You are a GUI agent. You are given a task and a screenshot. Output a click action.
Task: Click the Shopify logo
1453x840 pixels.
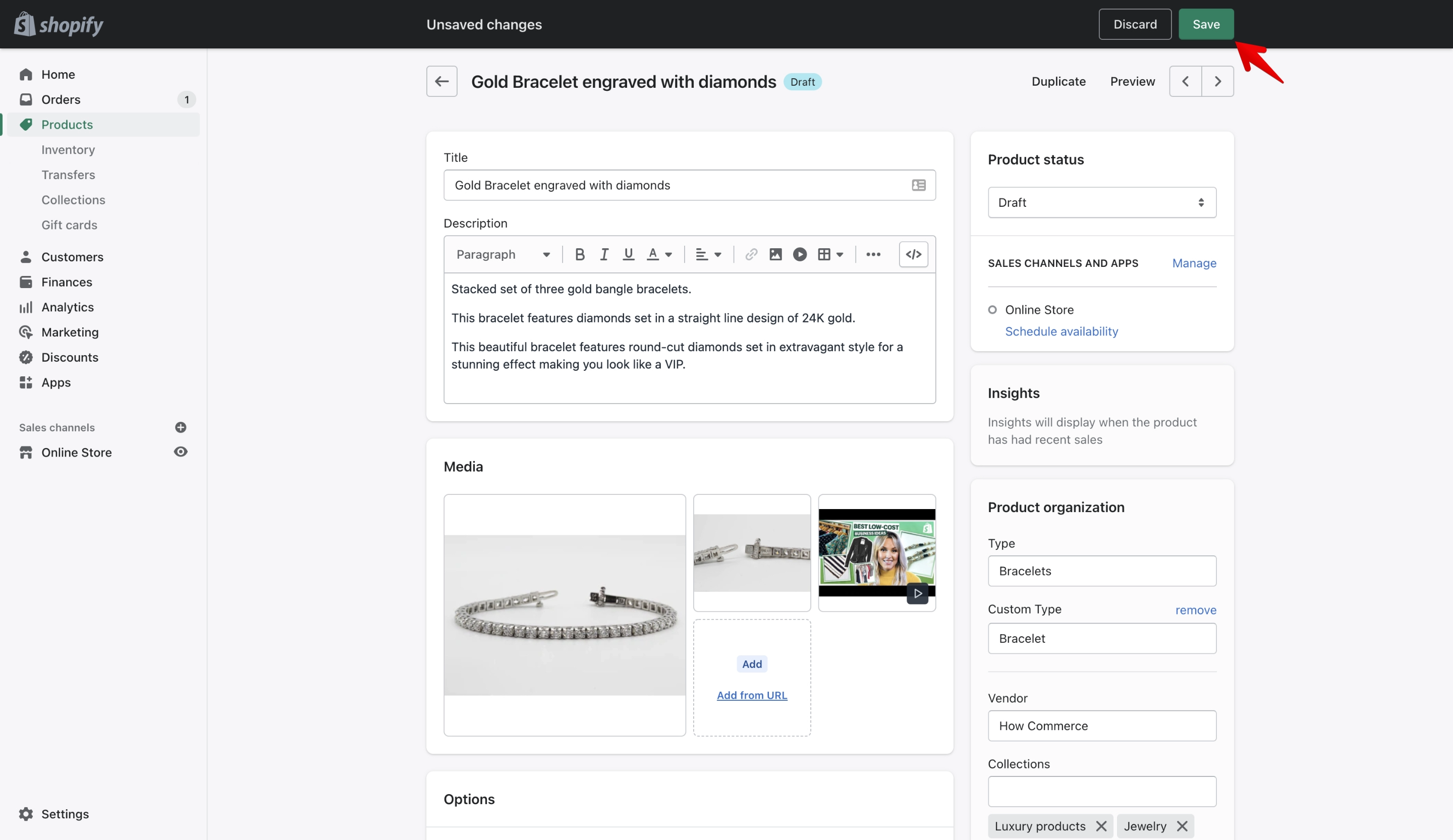point(59,24)
